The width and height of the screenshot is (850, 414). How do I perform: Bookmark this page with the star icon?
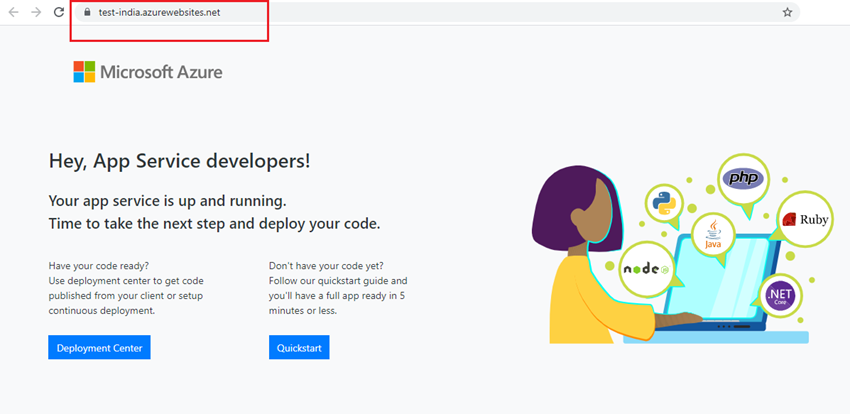(x=787, y=12)
